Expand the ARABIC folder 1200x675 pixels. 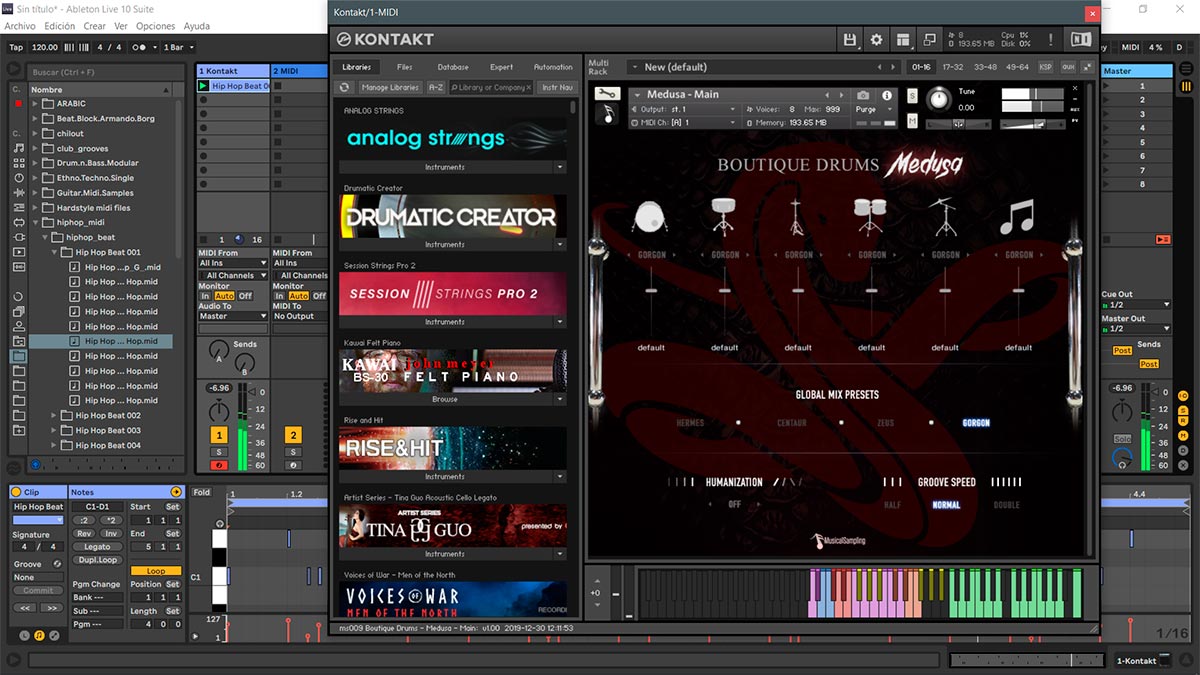(35, 104)
